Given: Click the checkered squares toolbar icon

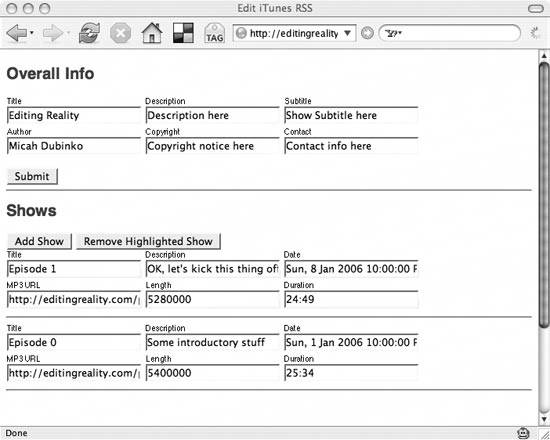Looking at the screenshot, I should pyautogui.click(x=183, y=33).
